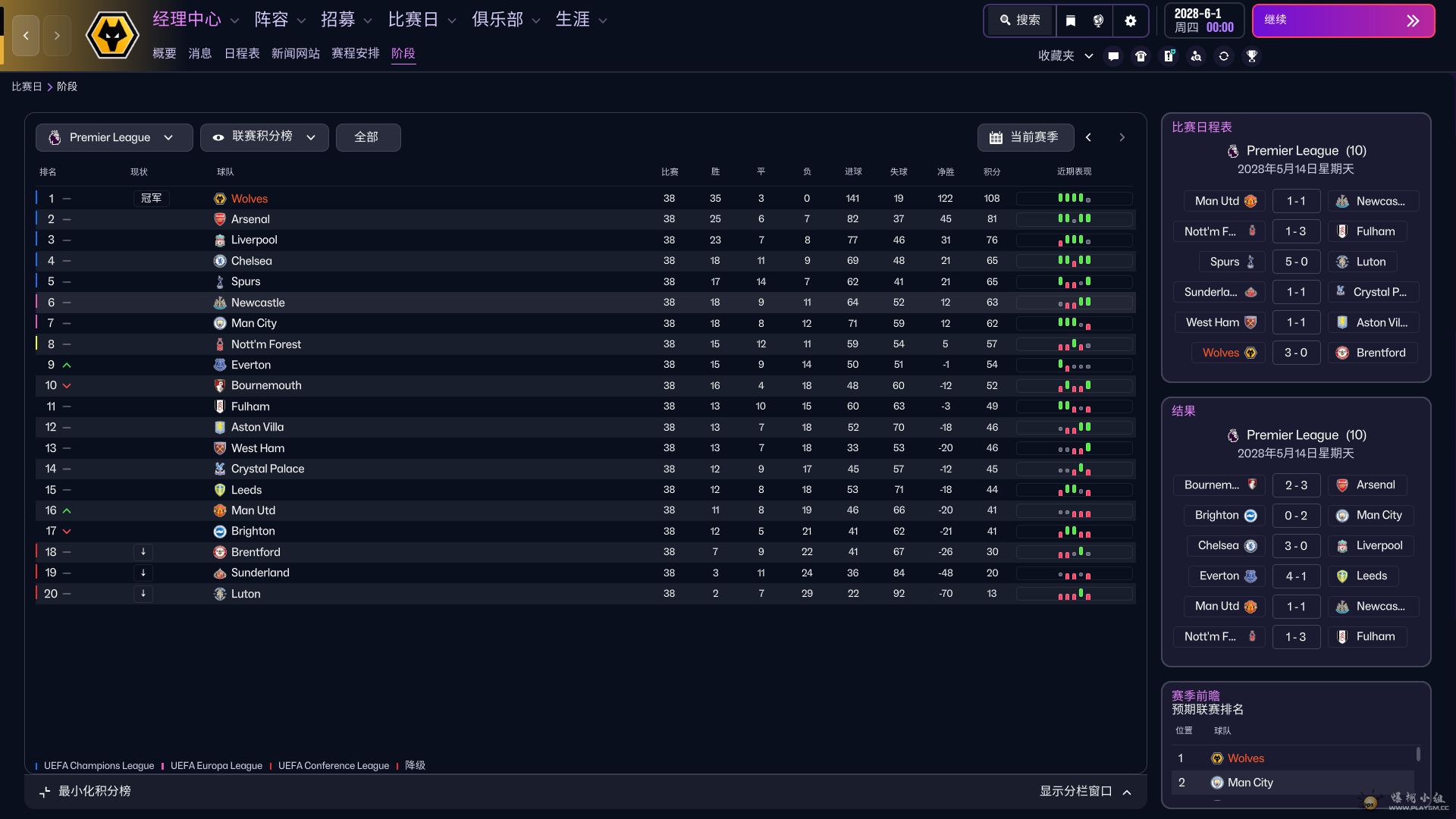Open the phone notifications icon with badge
This screenshot has height=819, width=1456.
click(x=1169, y=56)
